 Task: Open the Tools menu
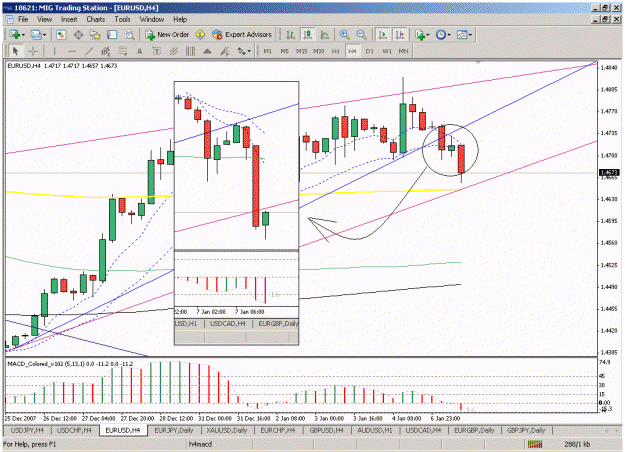tap(122, 19)
